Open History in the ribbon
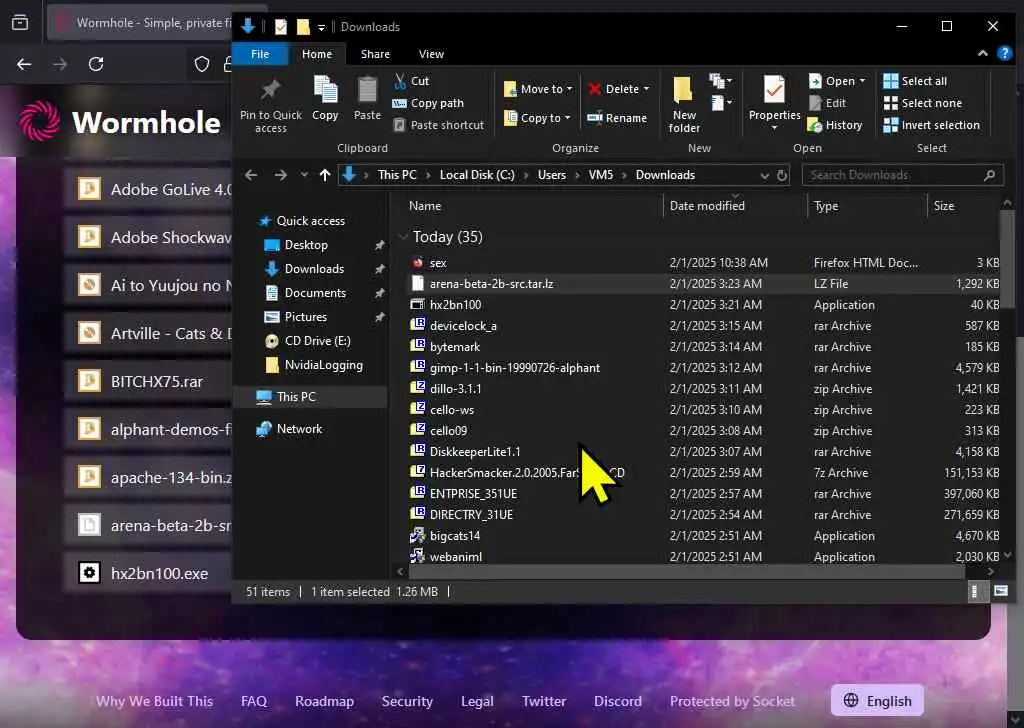The height and width of the screenshot is (728, 1024). (x=835, y=125)
